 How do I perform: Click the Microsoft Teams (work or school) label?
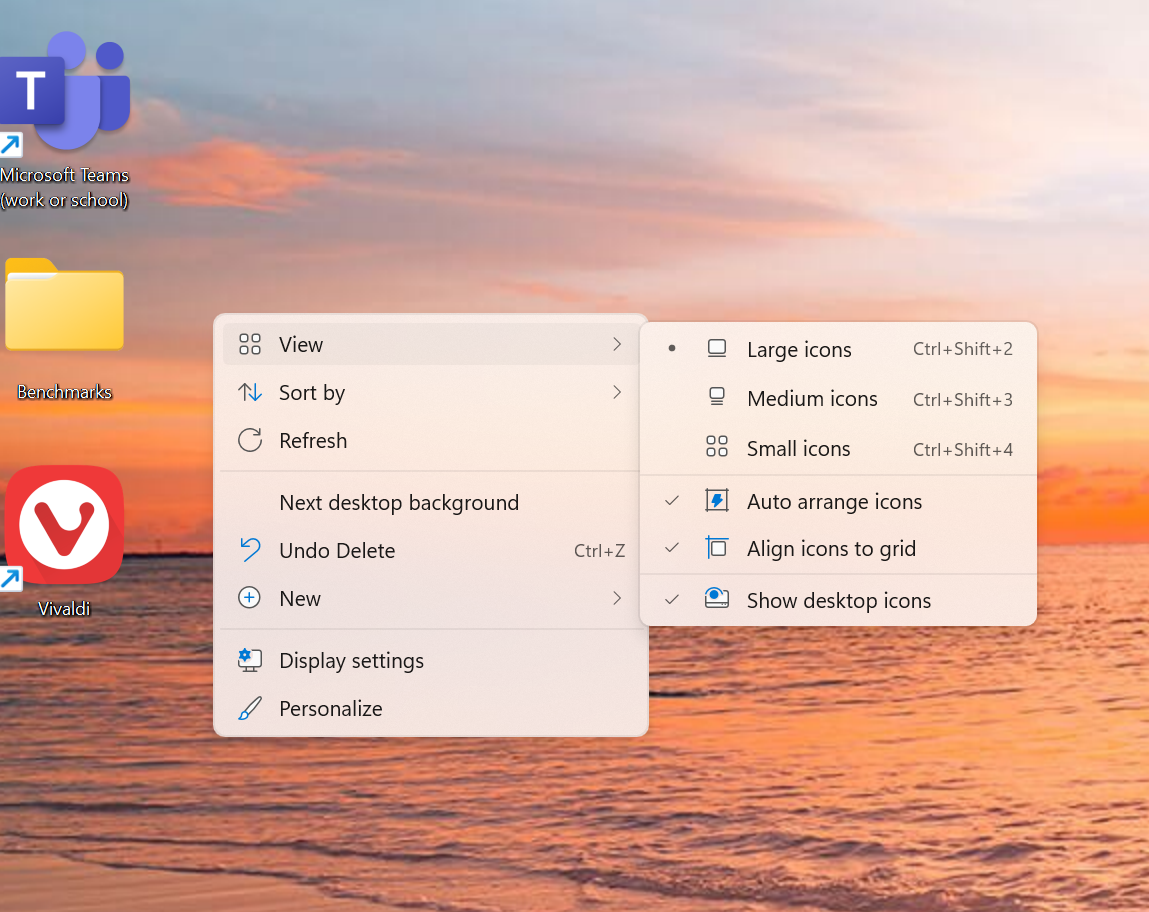[64, 188]
